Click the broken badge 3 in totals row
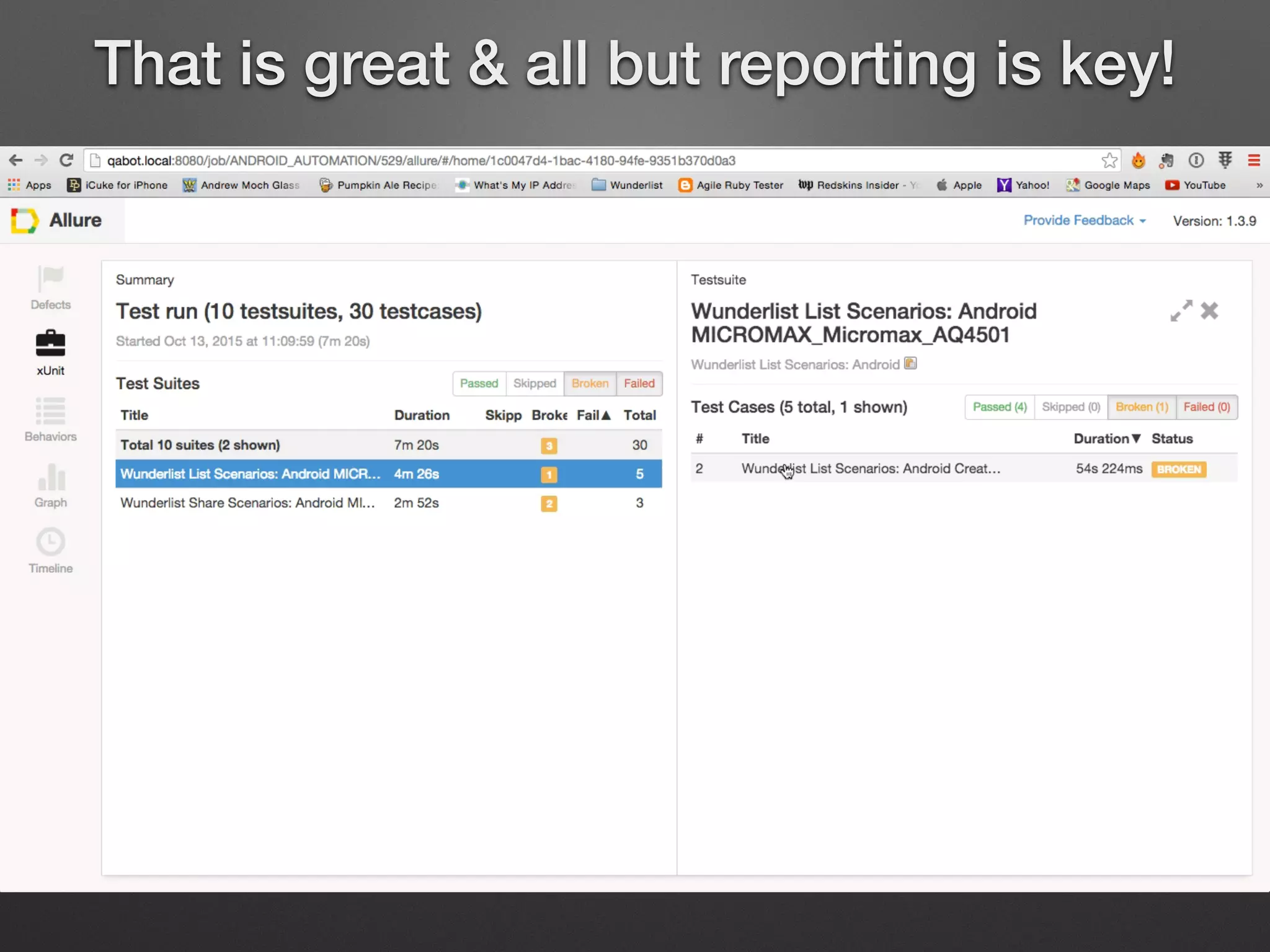Image resolution: width=1270 pixels, height=952 pixels. tap(549, 446)
